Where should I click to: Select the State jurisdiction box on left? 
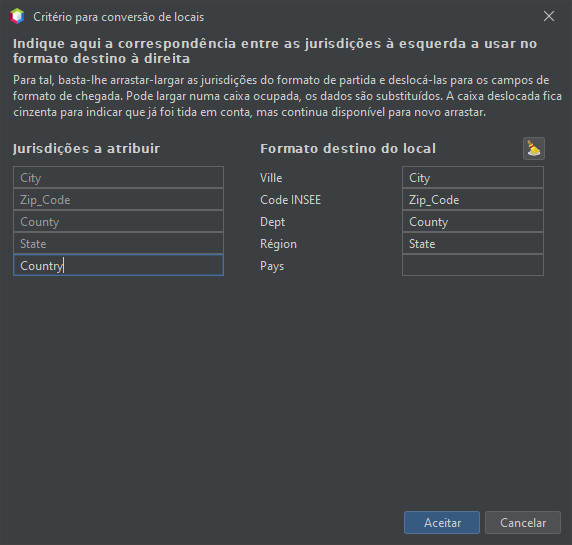(x=119, y=243)
